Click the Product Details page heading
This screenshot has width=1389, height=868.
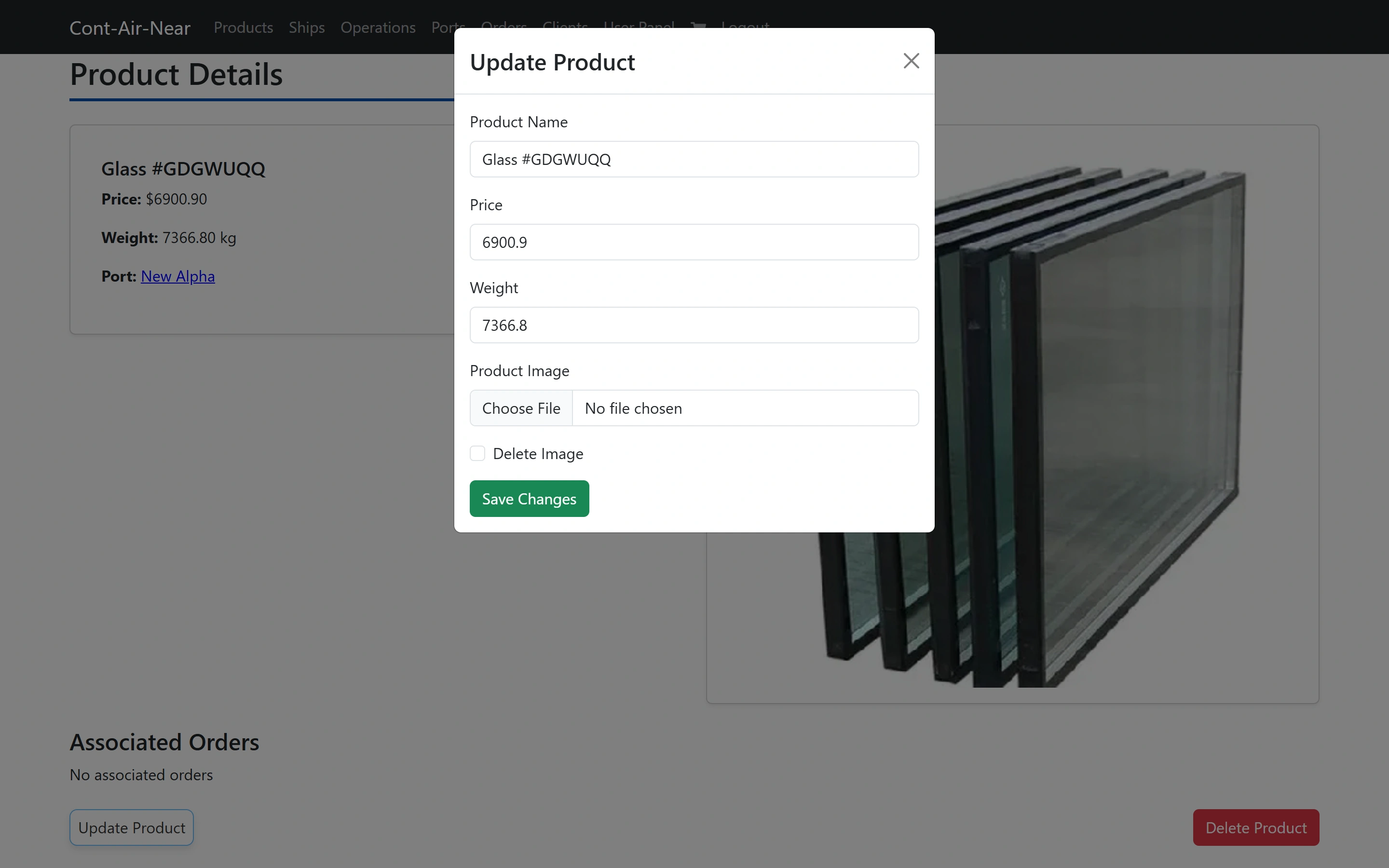tap(176, 74)
